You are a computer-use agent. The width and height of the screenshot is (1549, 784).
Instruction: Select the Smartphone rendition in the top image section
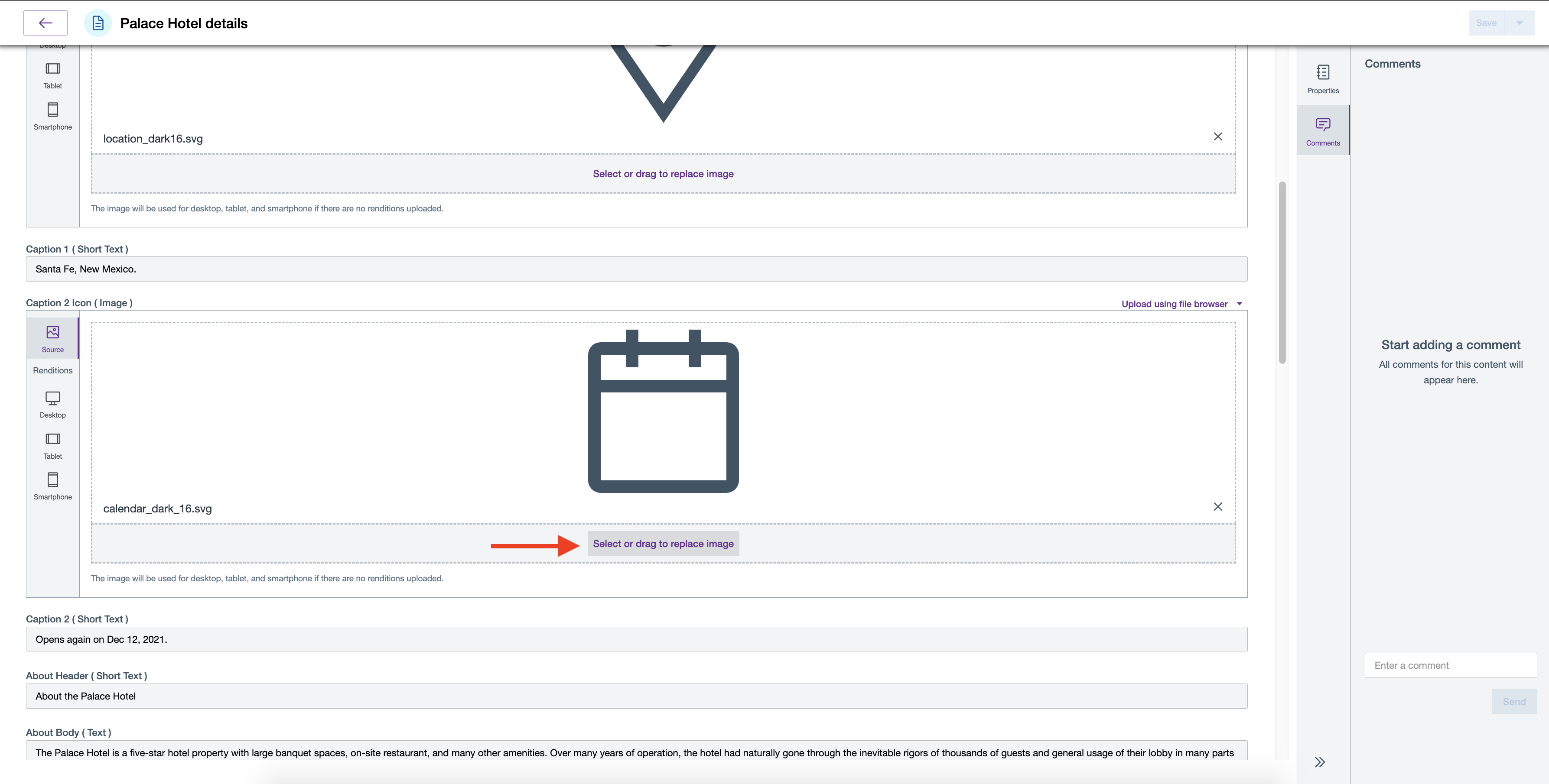pyautogui.click(x=53, y=116)
